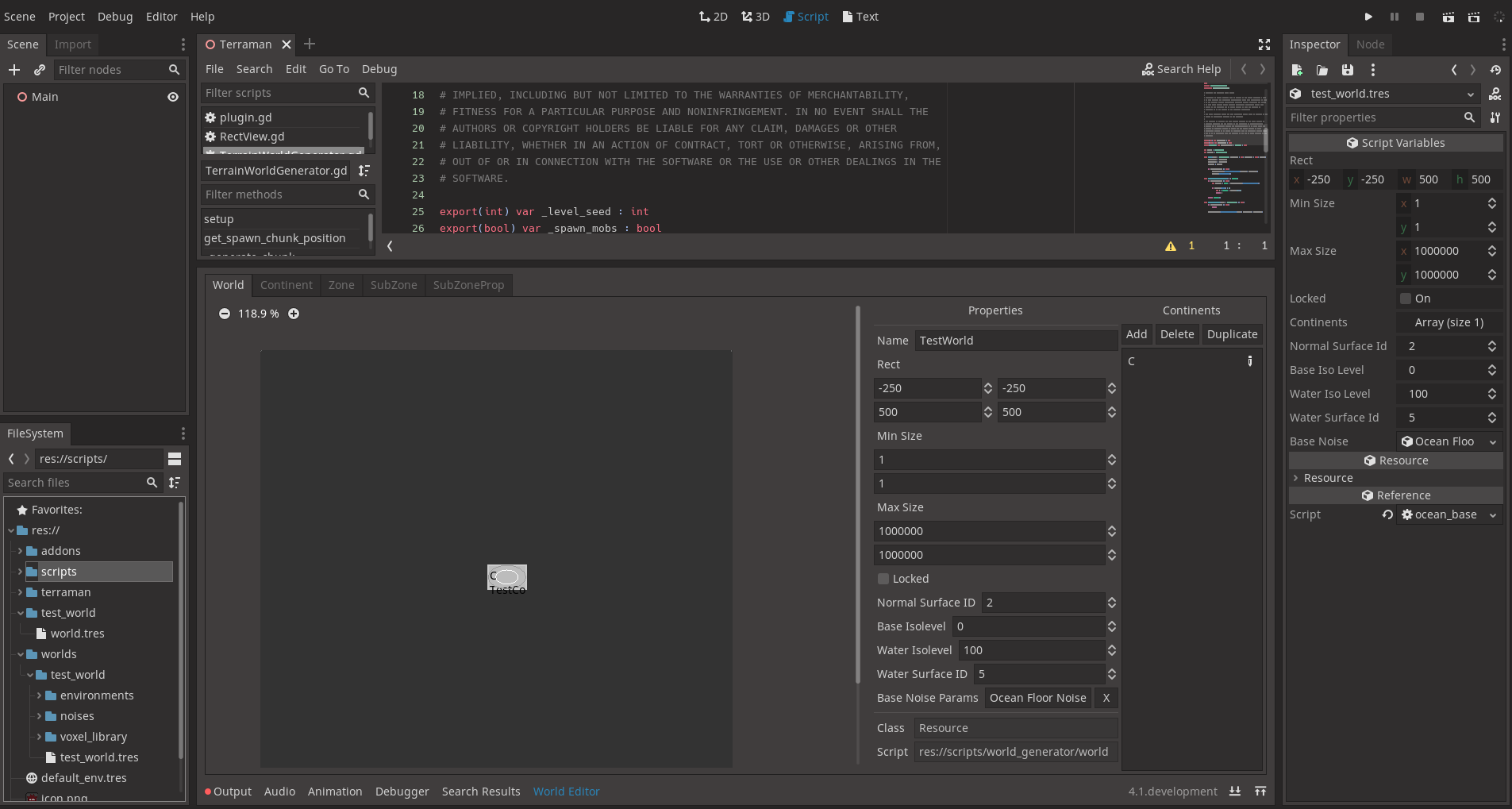Screen dimensions: 1512x809
Task: Adjust Water Iso Level stepper in Inspector
Action: click(x=1492, y=394)
